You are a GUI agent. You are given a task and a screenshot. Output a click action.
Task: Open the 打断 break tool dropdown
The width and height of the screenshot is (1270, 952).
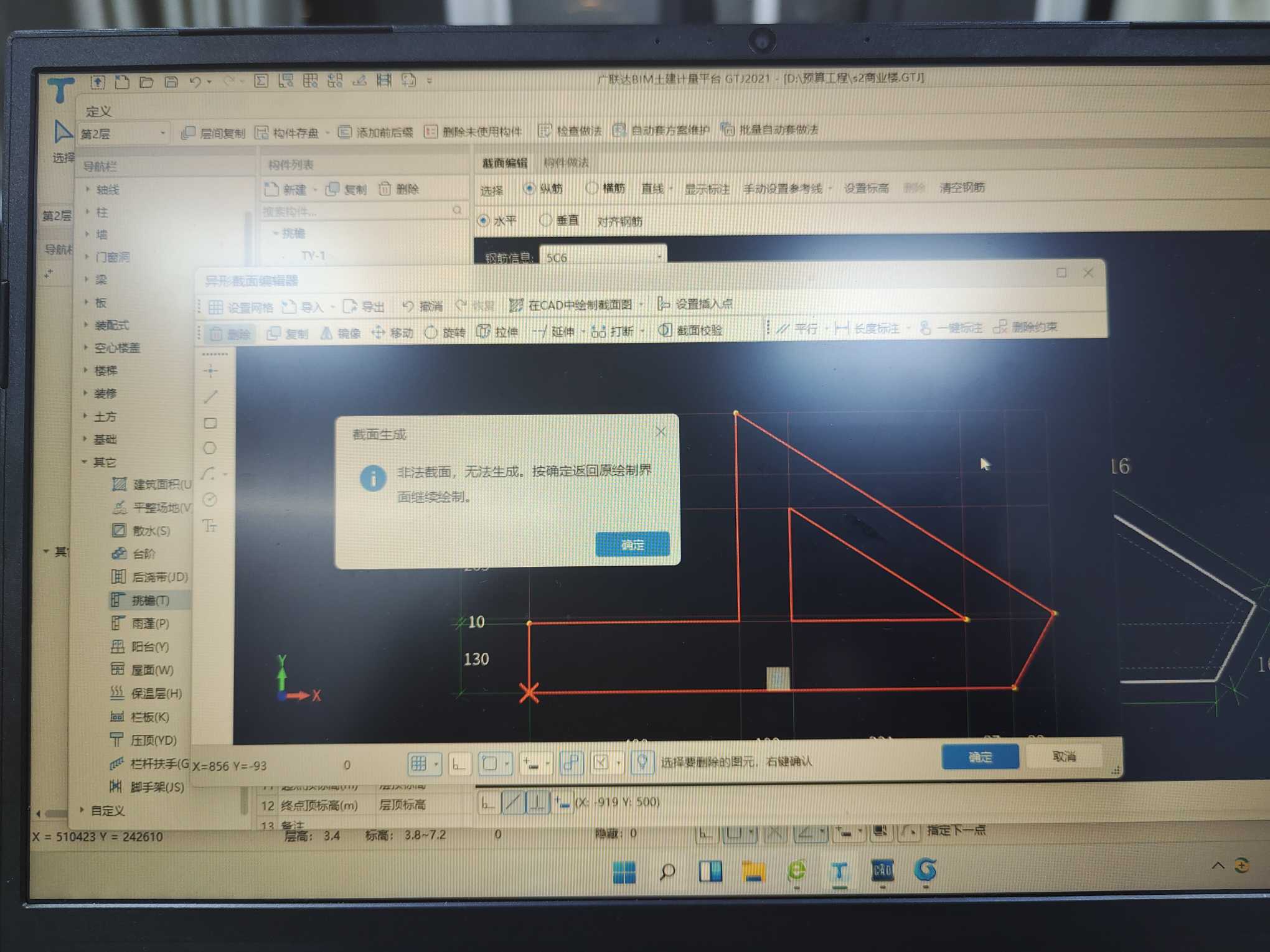coord(642,330)
